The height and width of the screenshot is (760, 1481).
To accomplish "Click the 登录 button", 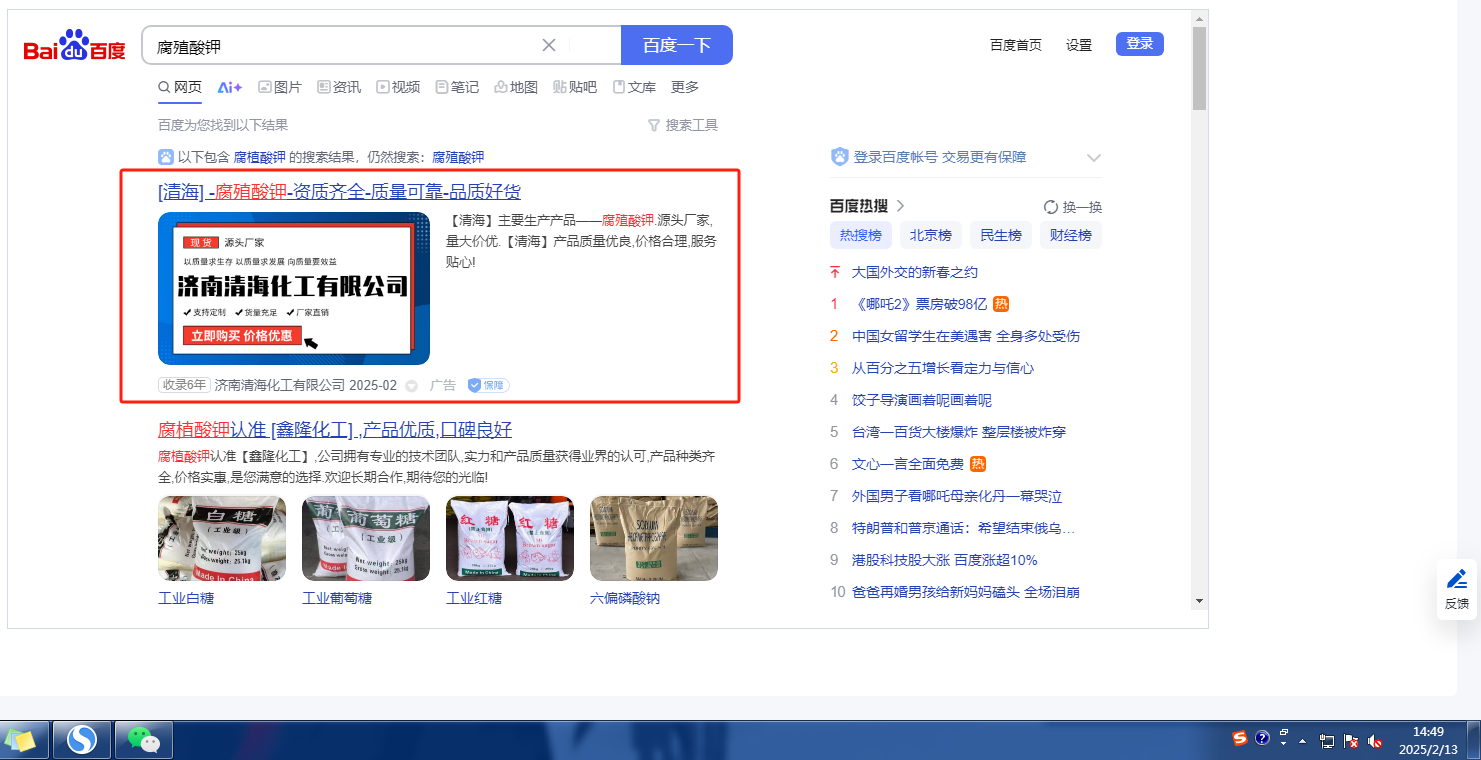I will pyautogui.click(x=1140, y=44).
